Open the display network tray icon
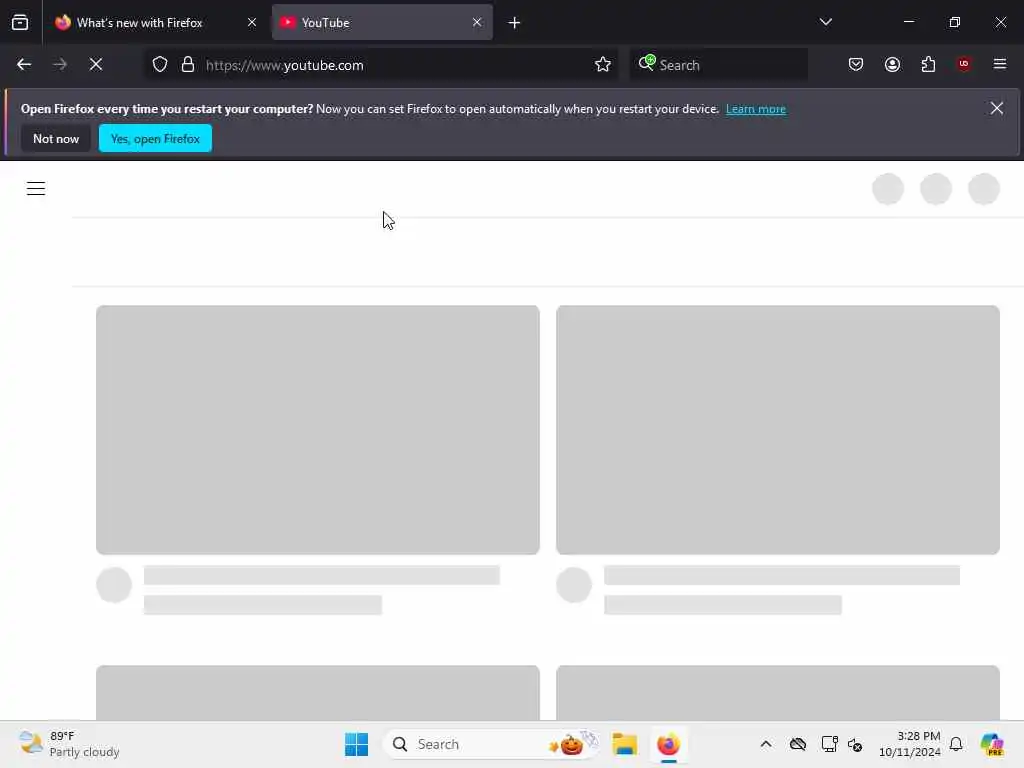The width and height of the screenshot is (1024, 768). 829,744
